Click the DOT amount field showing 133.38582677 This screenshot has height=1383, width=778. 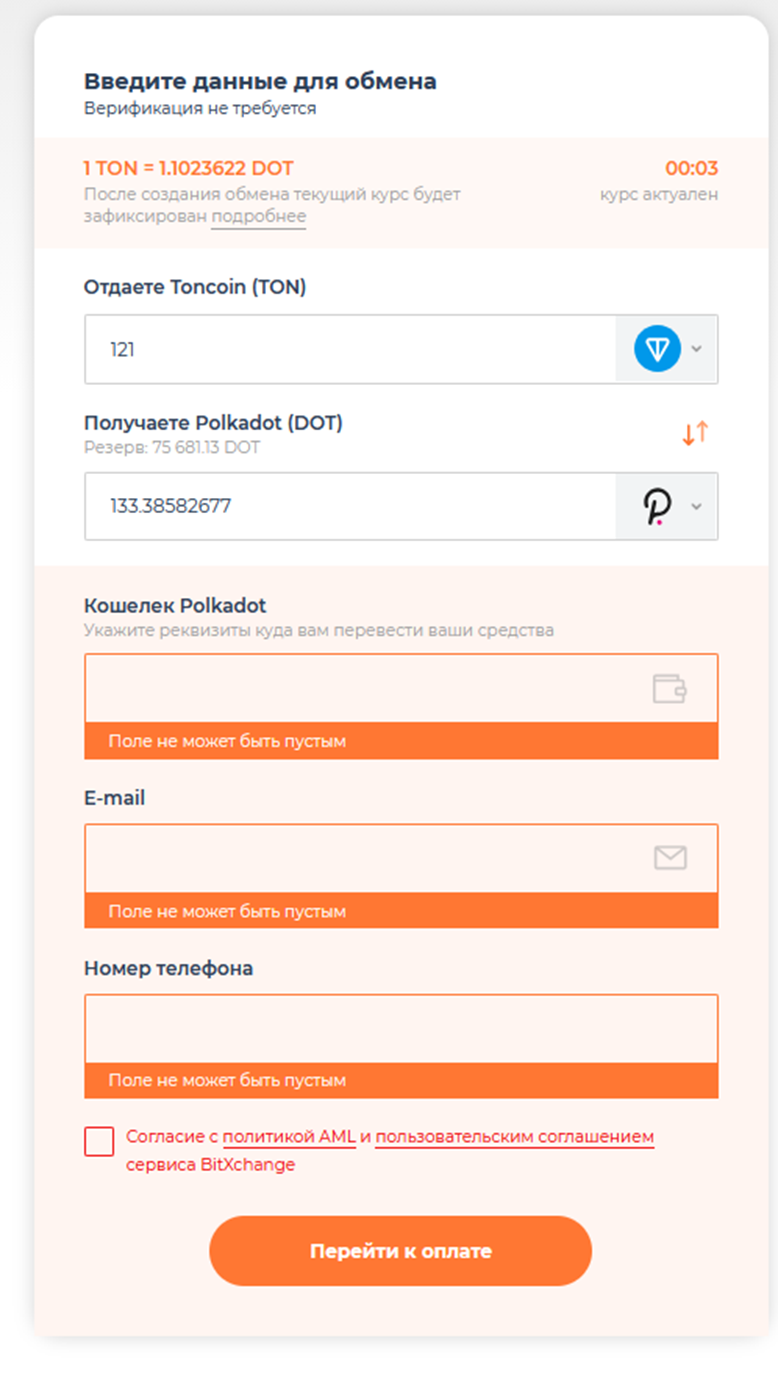point(350,507)
